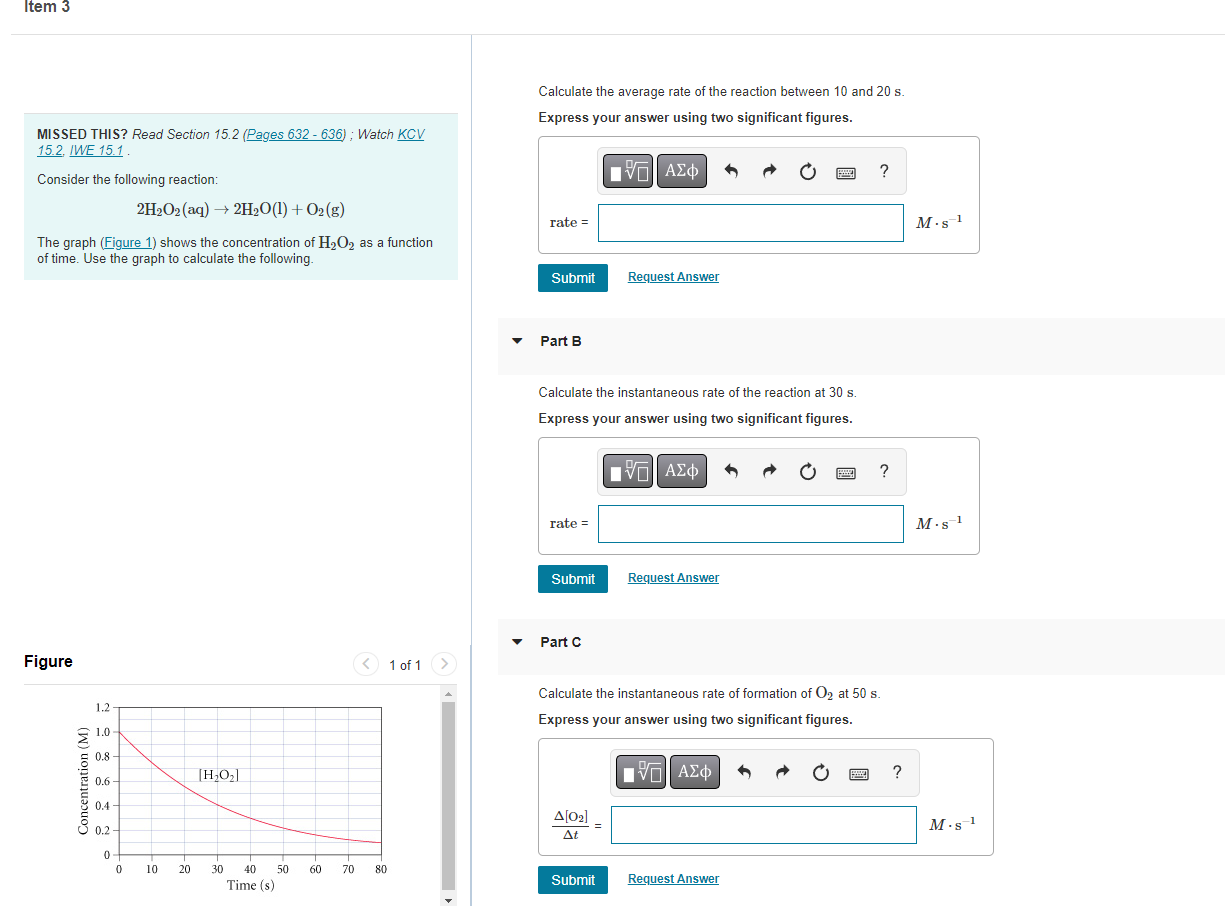Open keyboard shortcuts in Part B toolbar
The width and height of the screenshot is (1225, 906).
846,473
